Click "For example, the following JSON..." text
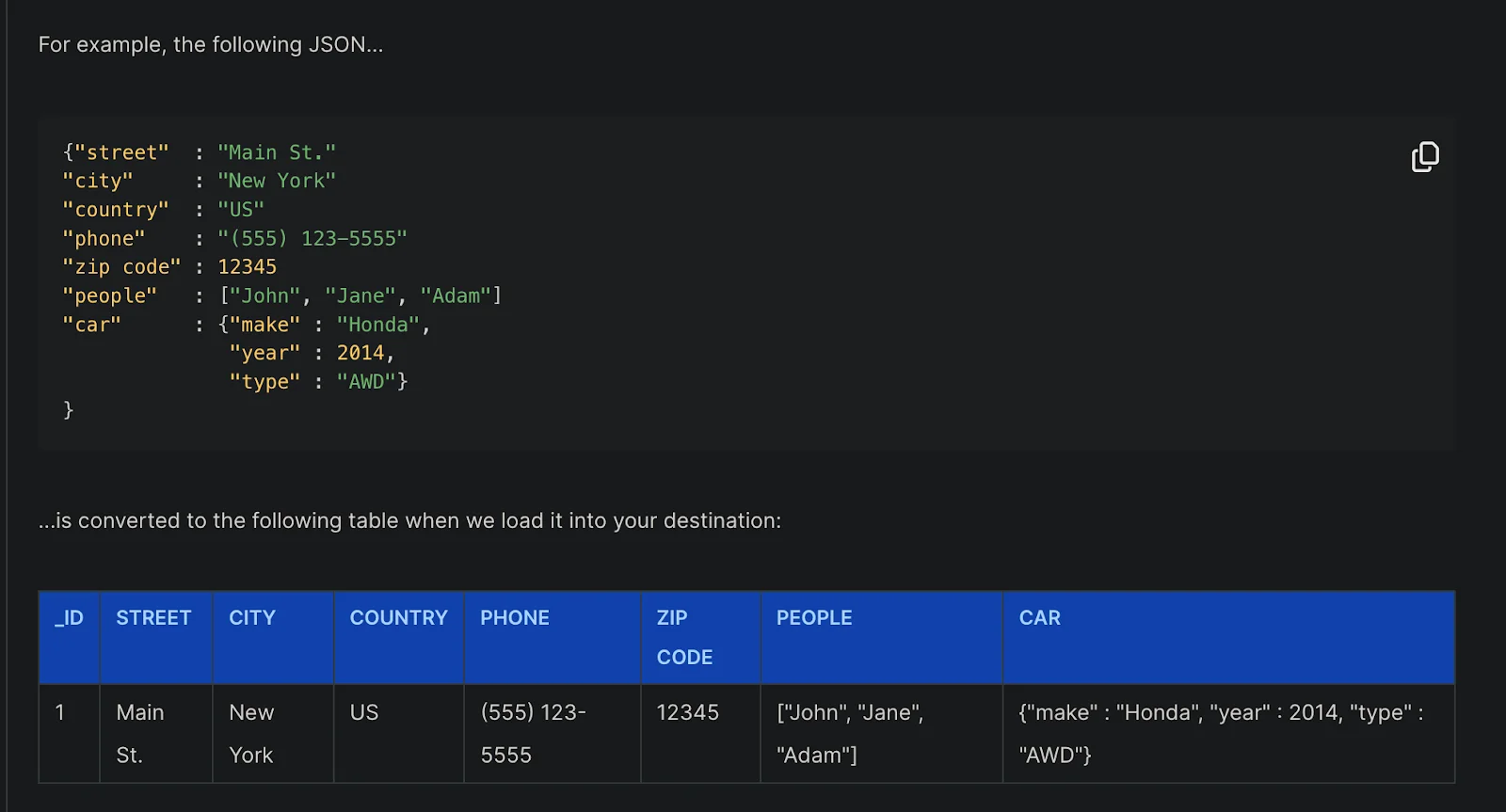The image size is (1506, 812). [211, 45]
